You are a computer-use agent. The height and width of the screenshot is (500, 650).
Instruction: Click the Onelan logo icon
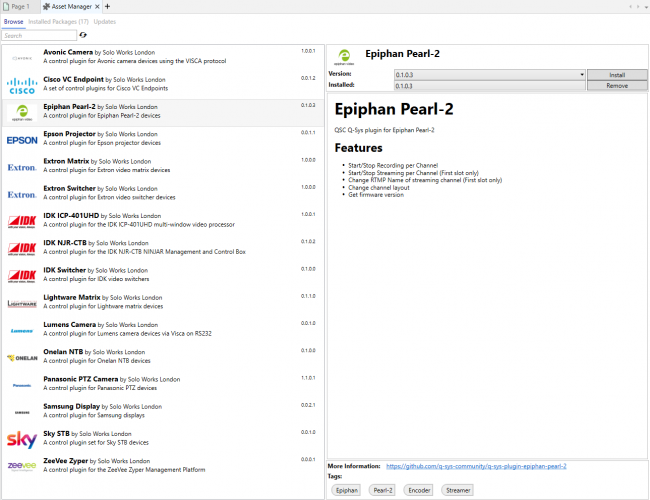pyautogui.click(x=22, y=358)
